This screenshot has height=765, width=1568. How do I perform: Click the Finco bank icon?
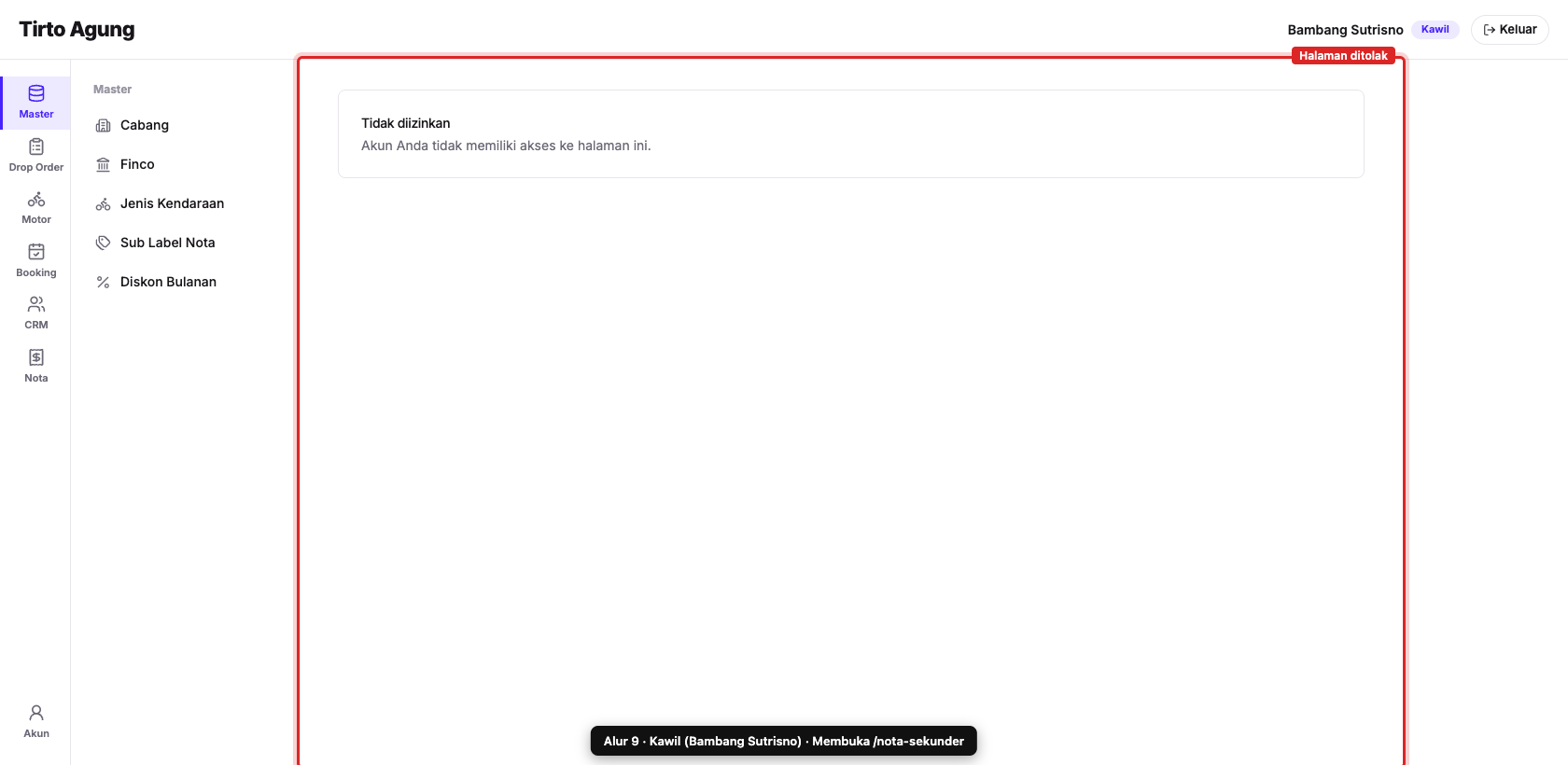point(104,164)
